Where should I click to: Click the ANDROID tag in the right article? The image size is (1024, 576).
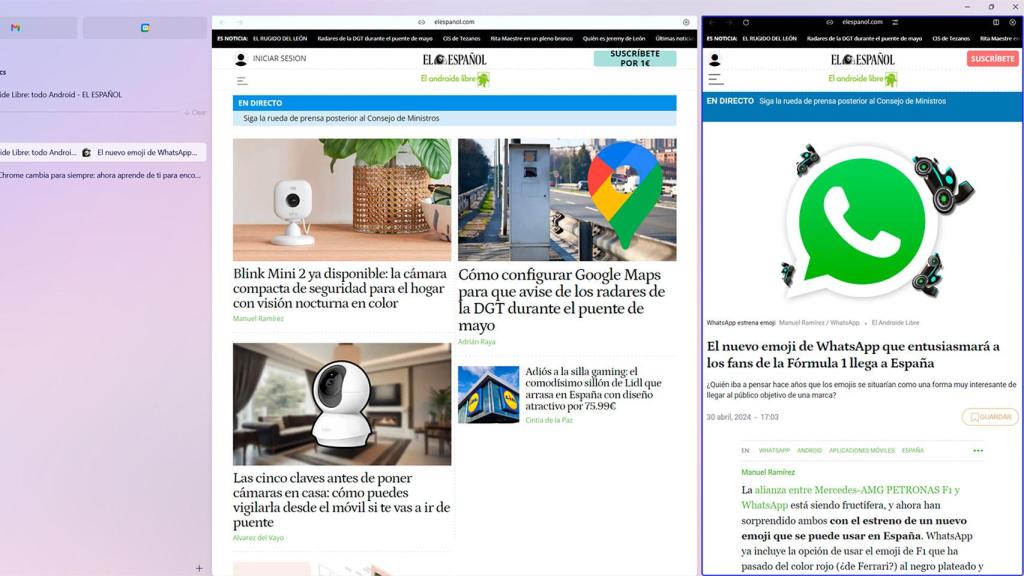click(x=809, y=451)
